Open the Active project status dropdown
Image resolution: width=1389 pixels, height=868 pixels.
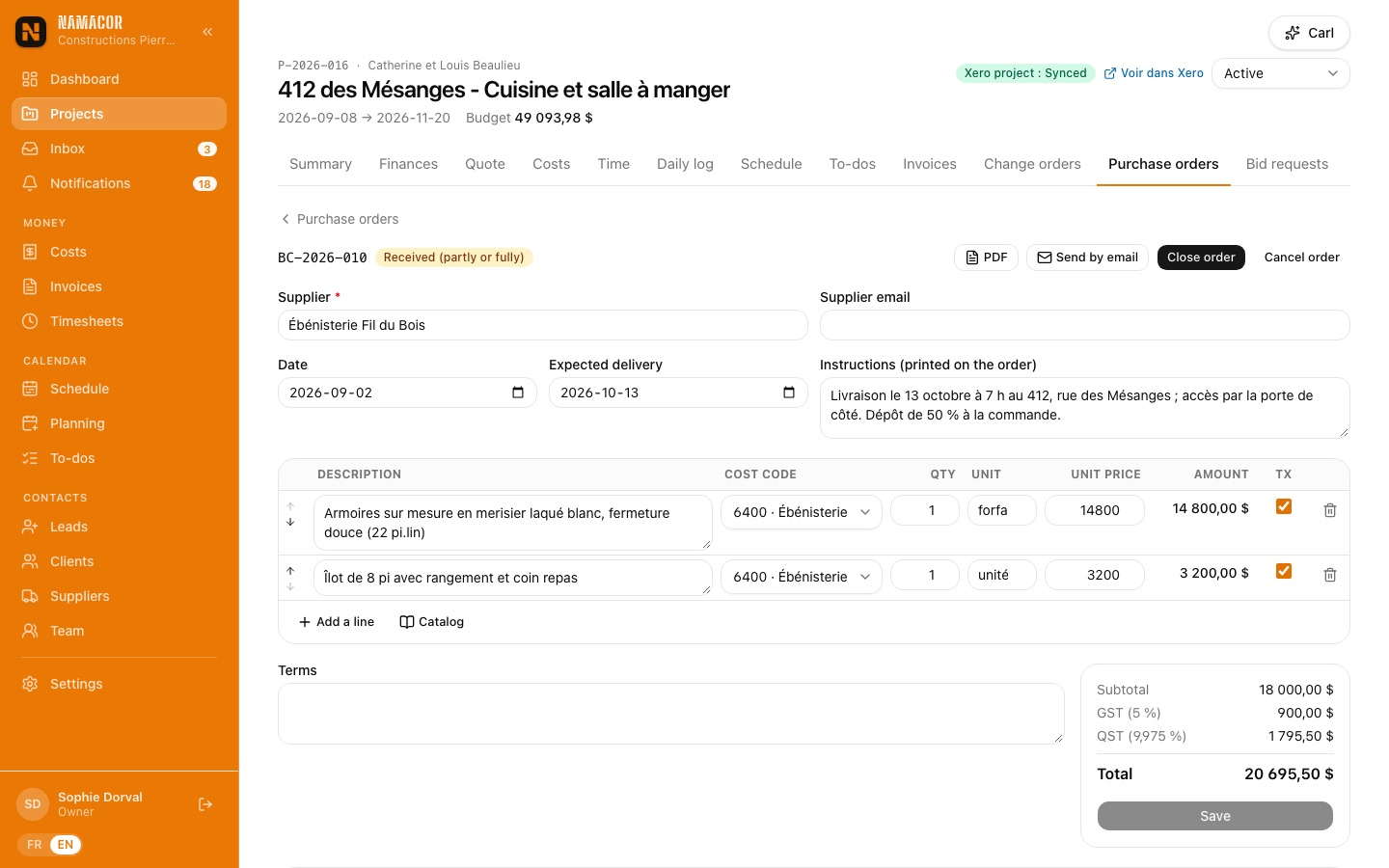[1280, 73]
